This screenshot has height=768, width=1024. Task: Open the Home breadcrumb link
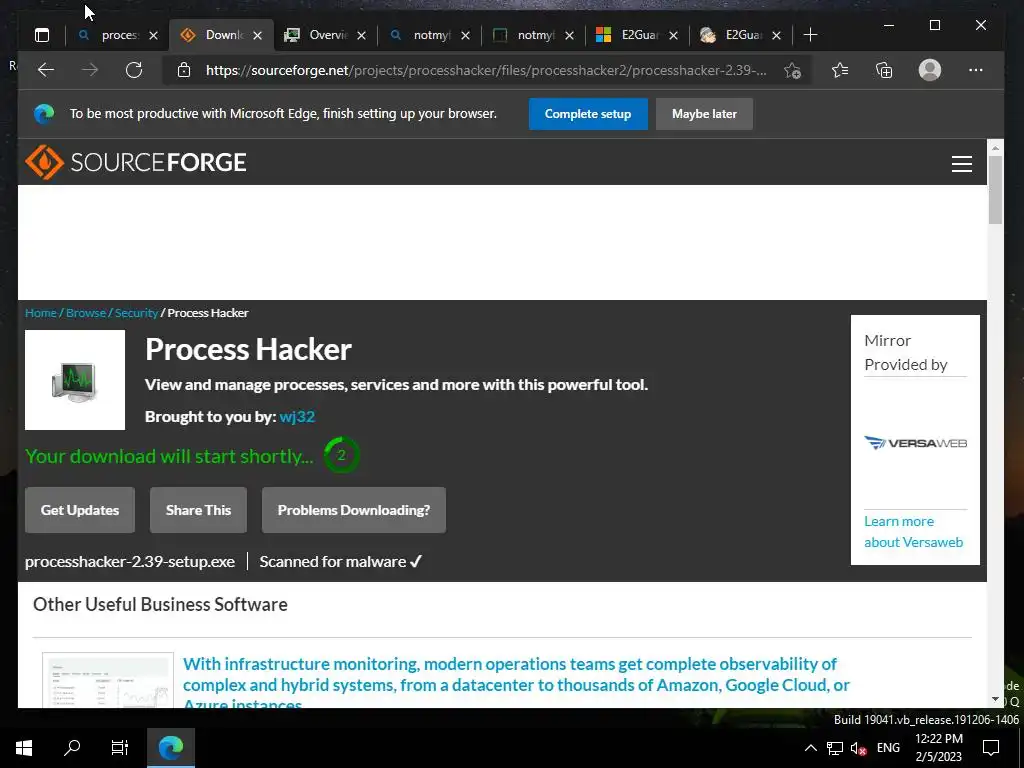40,313
